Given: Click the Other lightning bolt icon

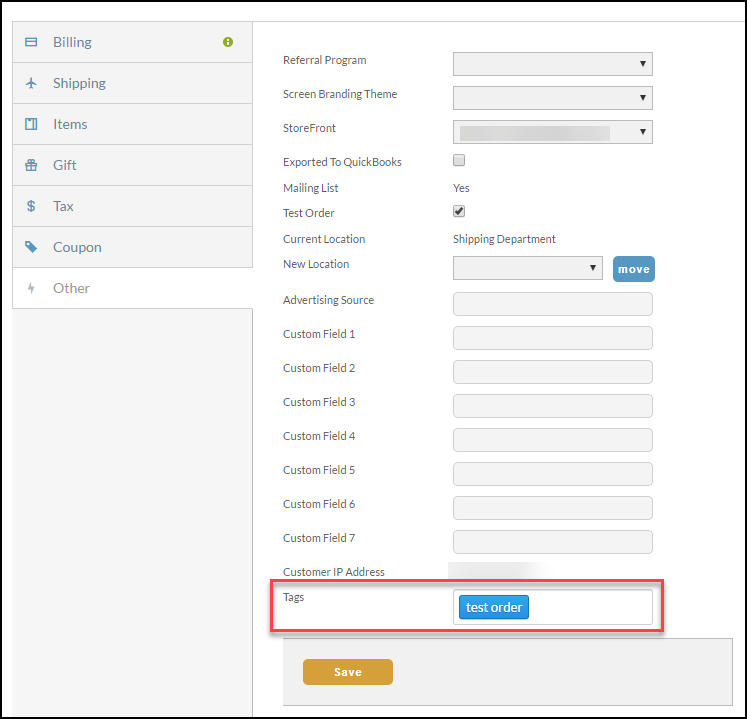Looking at the screenshot, I should [x=31, y=288].
